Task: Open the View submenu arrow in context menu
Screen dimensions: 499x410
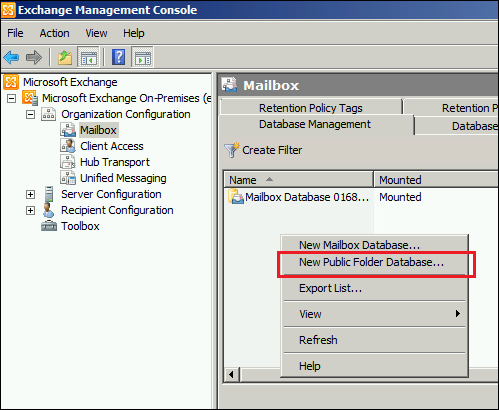Action: [x=458, y=314]
